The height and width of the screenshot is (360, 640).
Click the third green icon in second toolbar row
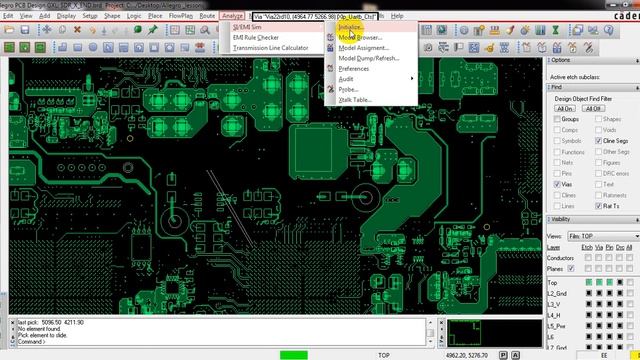40,47
